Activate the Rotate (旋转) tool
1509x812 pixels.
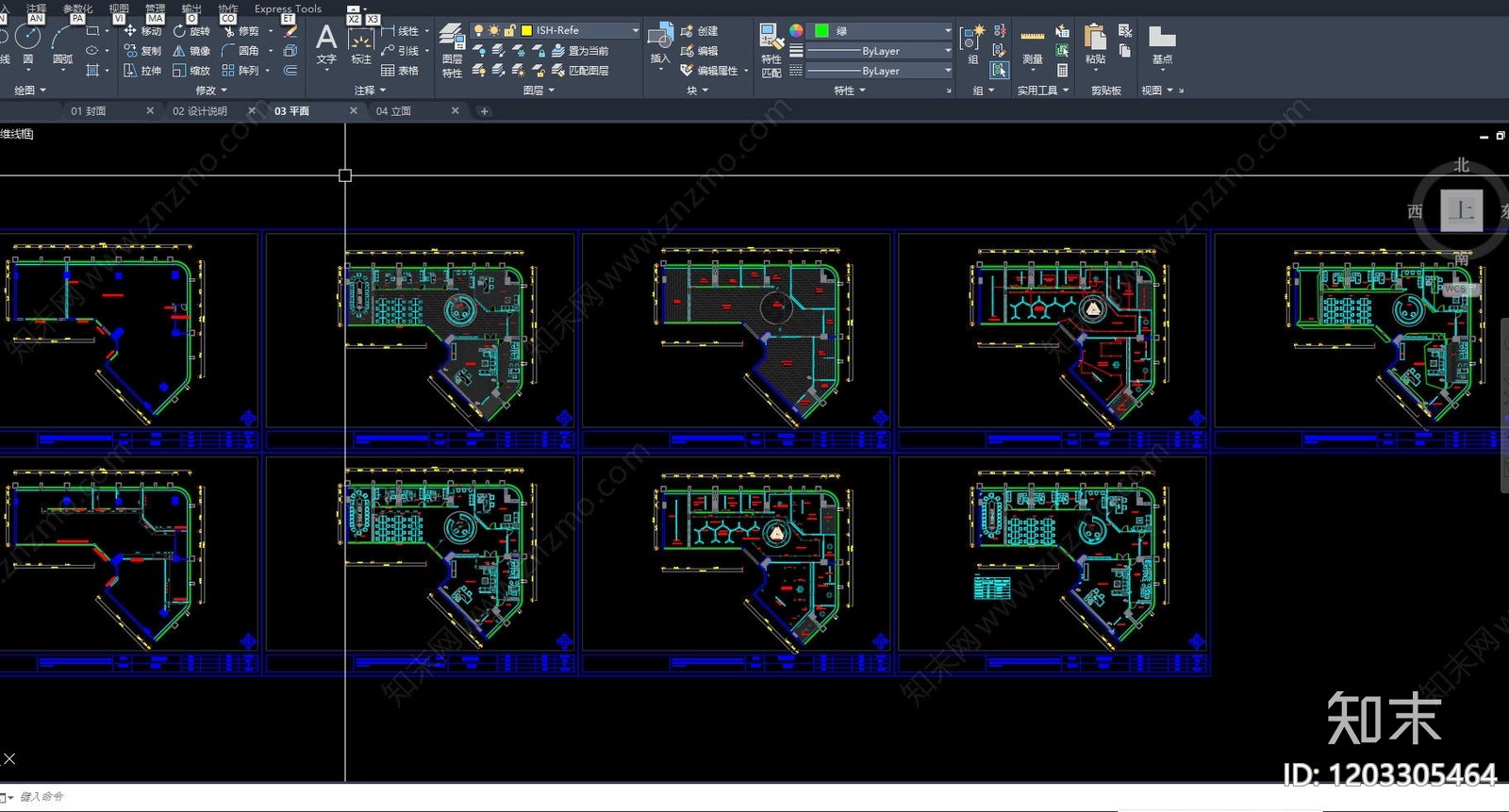[191, 31]
